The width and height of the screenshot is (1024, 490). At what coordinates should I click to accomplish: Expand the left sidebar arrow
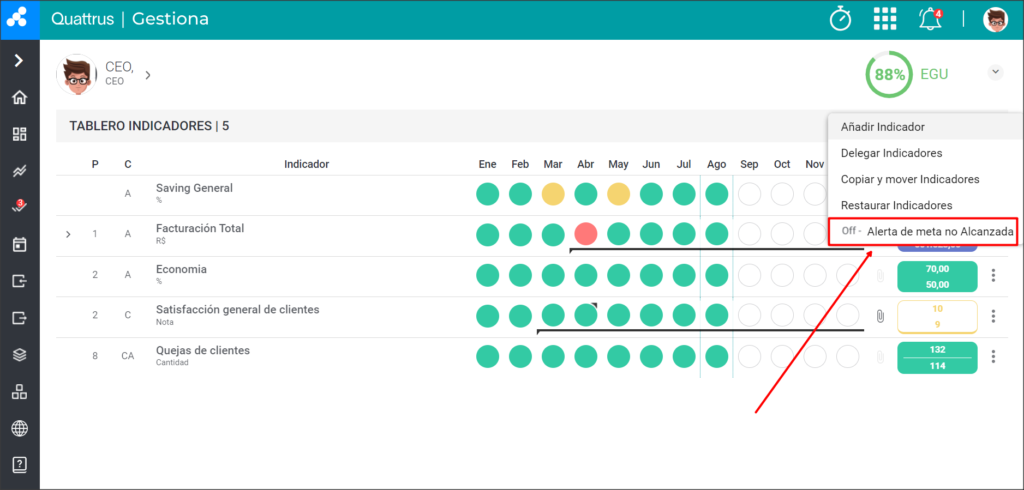click(x=20, y=61)
